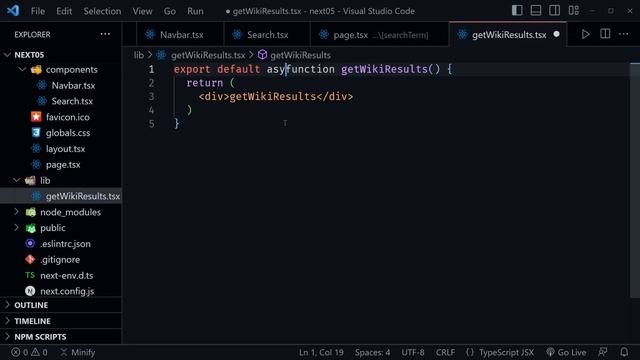640x360 pixels.
Task: Open the Go menu
Action: click(x=170, y=11)
